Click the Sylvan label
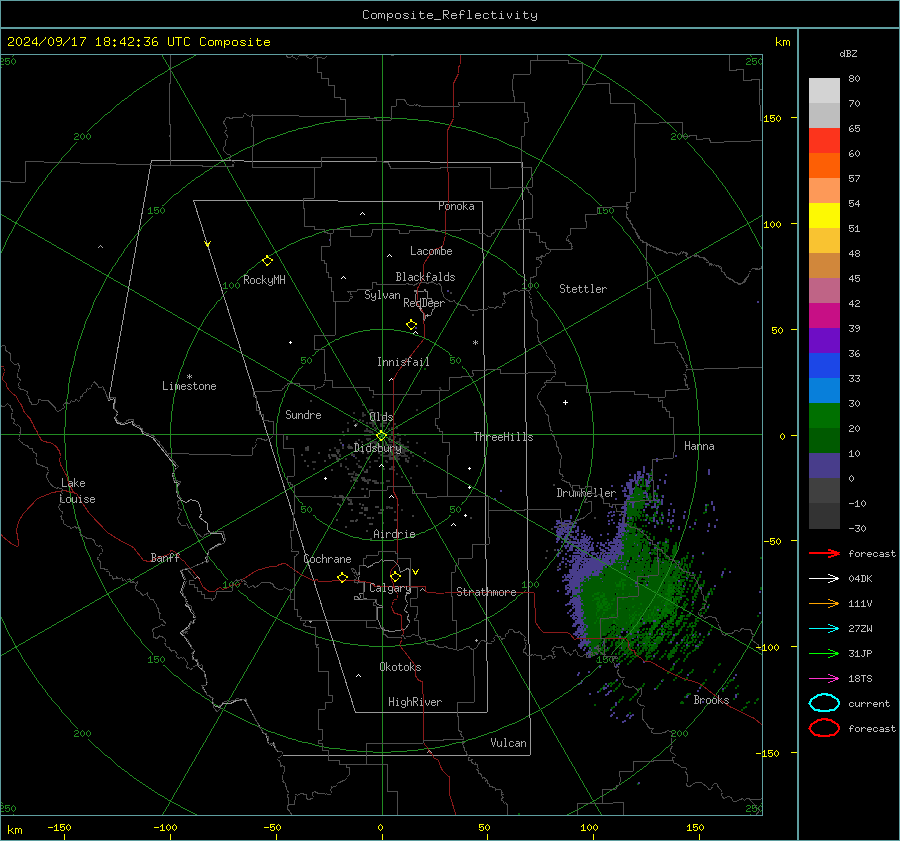The height and width of the screenshot is (841, 900). [x=382, y=295]
